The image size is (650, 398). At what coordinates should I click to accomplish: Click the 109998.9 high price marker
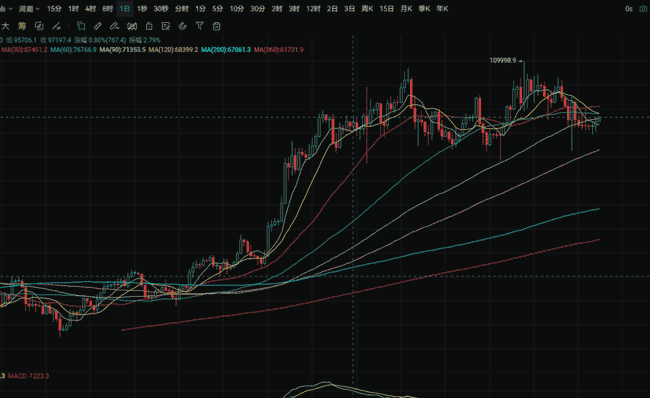coord(503,61)
